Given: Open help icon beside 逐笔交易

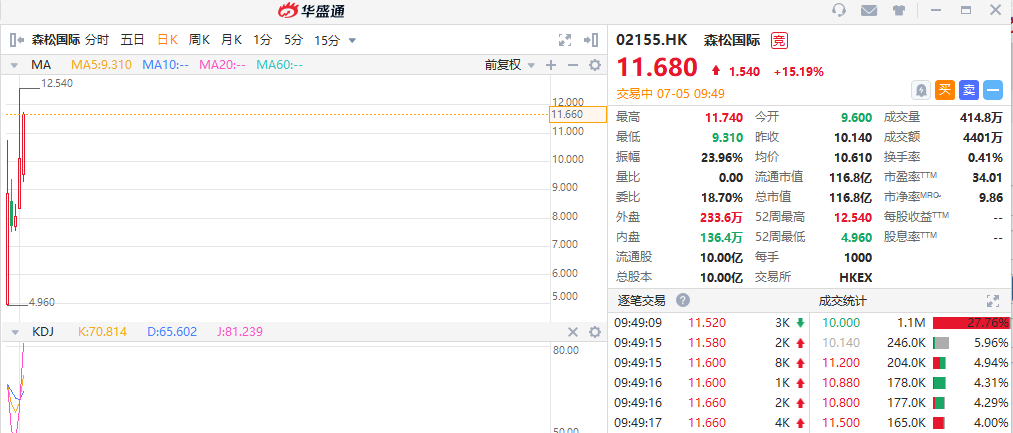Looking at the screenshot, I should coord(682,301).
